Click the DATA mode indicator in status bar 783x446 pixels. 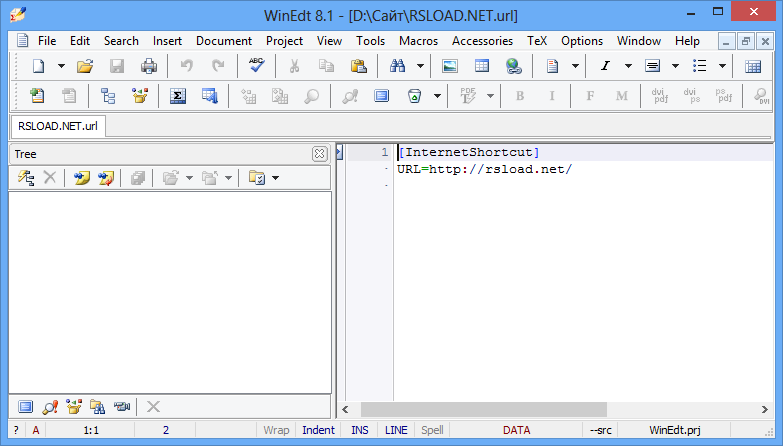pyautogui.click(x=516, y=430)
